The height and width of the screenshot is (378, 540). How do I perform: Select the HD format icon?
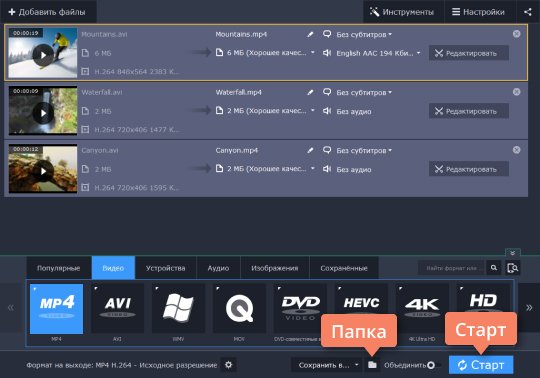coord(483,299)
